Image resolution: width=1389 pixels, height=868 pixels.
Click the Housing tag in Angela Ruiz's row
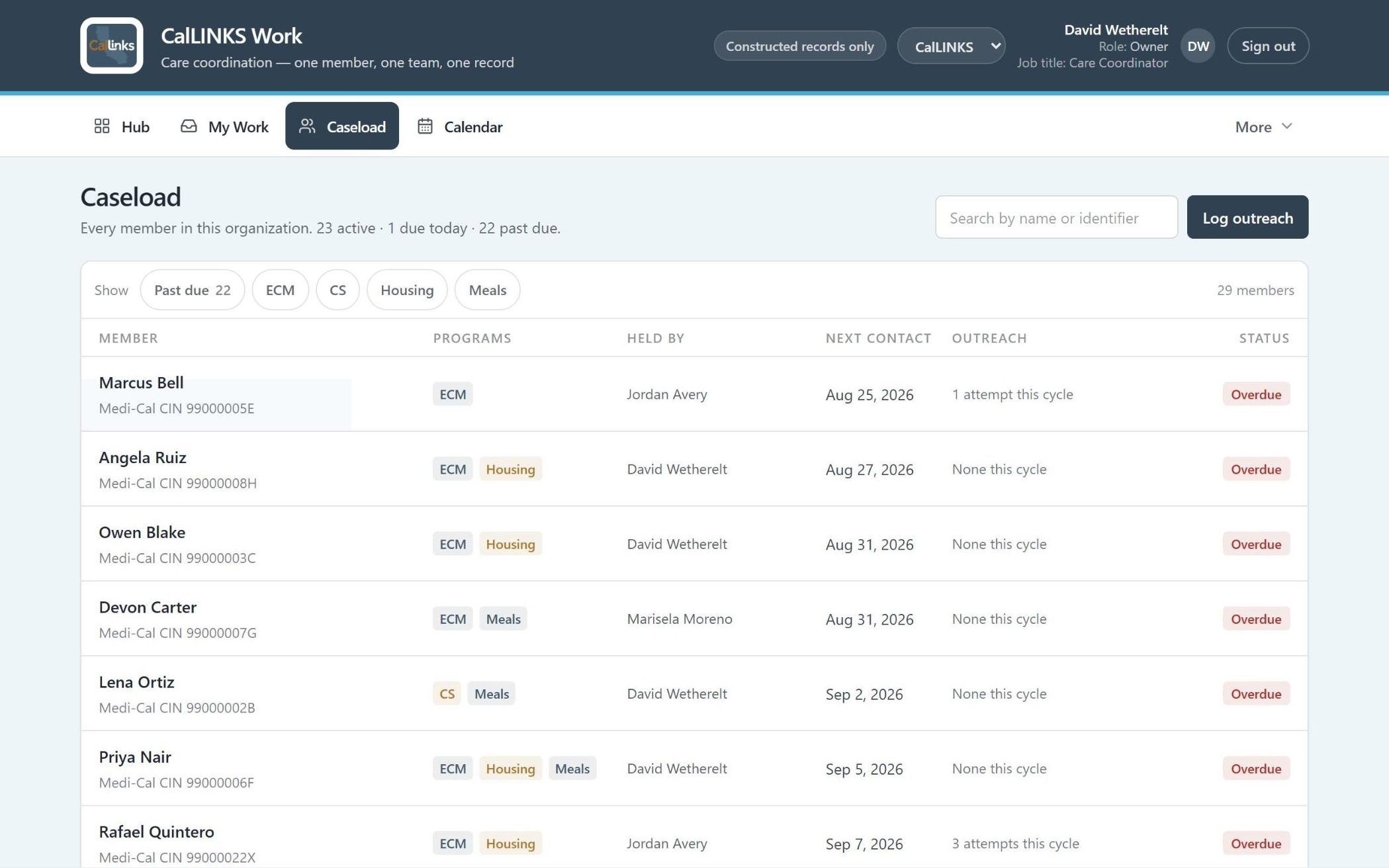(x=510, y=469)
